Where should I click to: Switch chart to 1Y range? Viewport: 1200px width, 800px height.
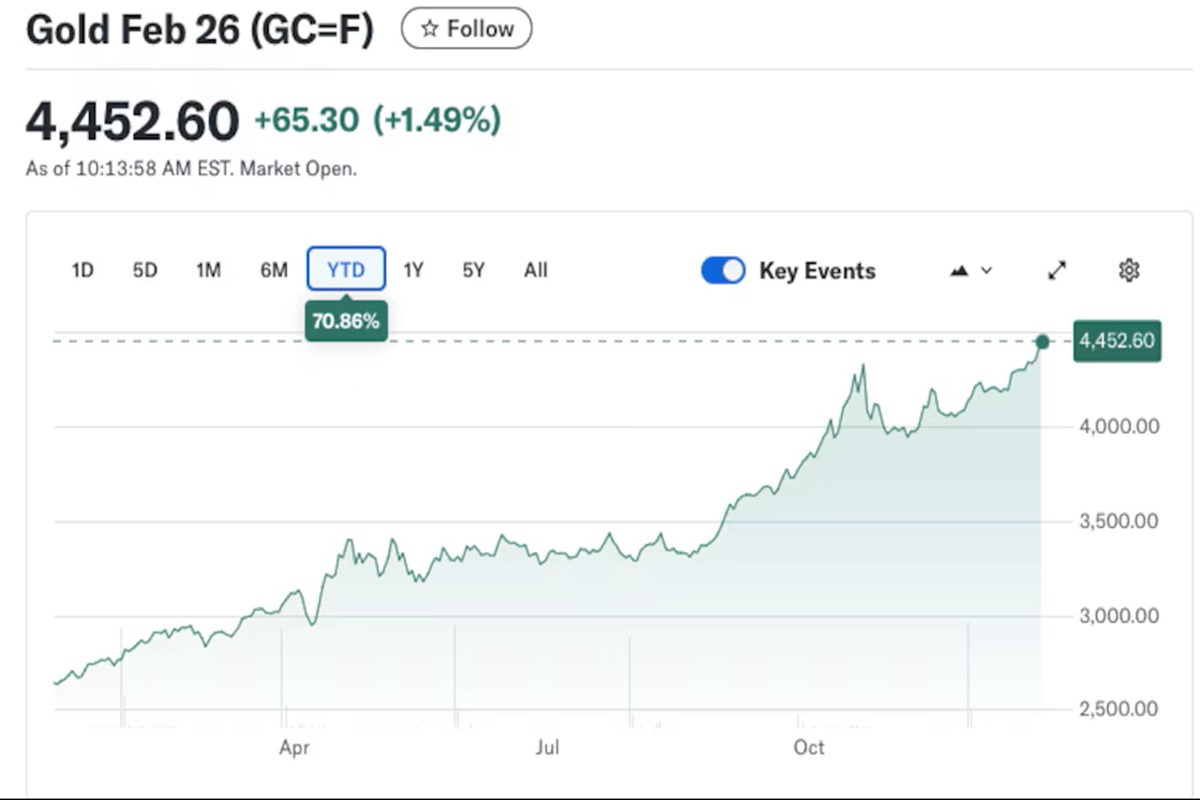point(413,270)
